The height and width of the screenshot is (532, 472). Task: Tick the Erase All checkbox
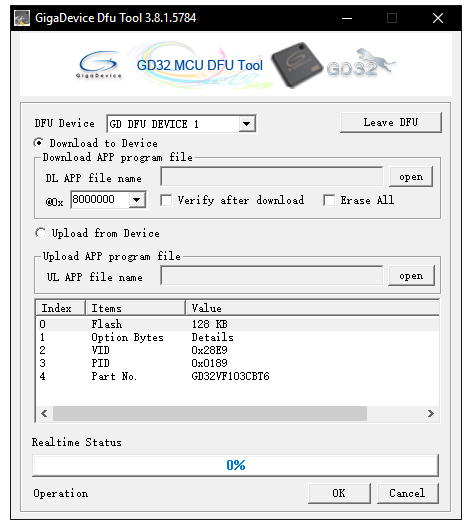coord(329,200)
